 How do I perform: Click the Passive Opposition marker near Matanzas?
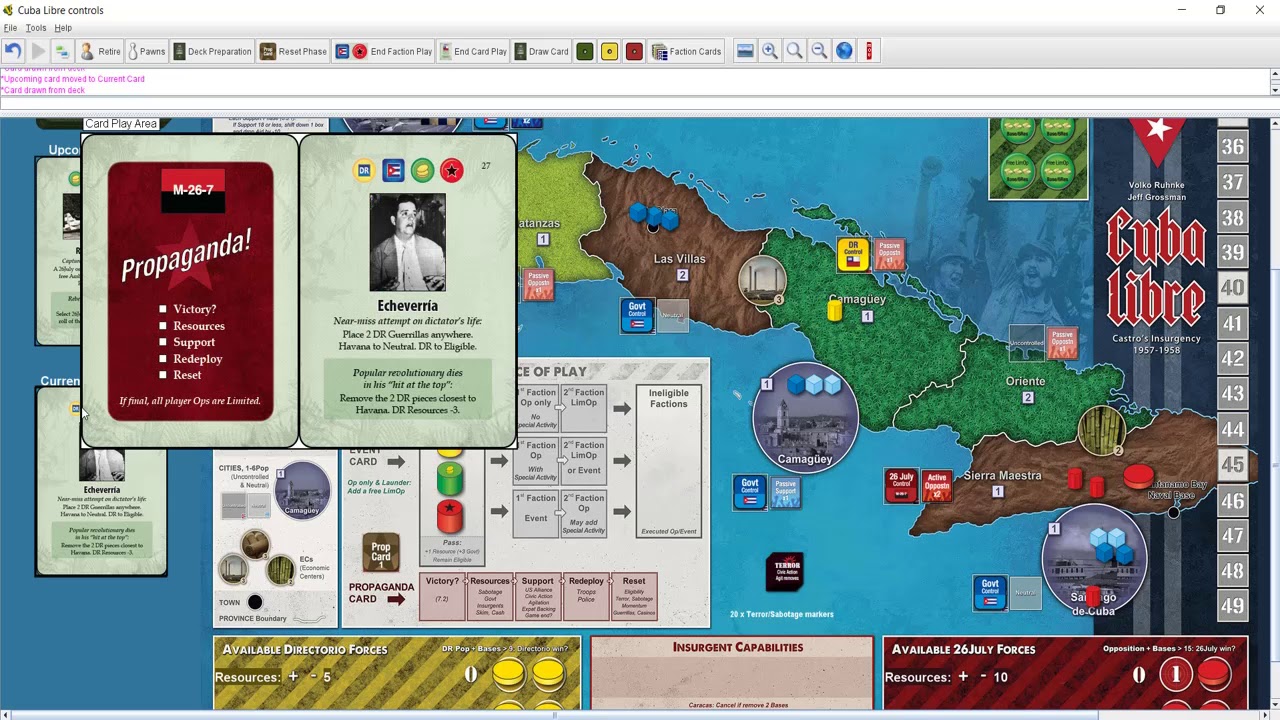[x=538, y=284]
